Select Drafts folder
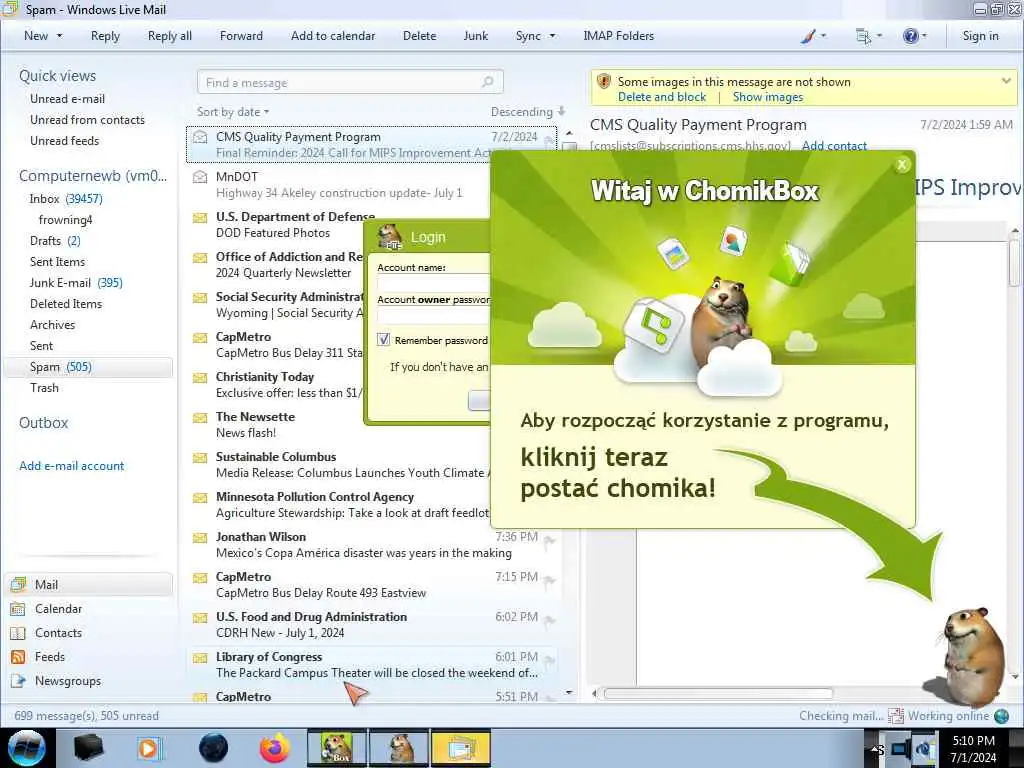The height and width of the screenshot is (768, 1024). 55,241
